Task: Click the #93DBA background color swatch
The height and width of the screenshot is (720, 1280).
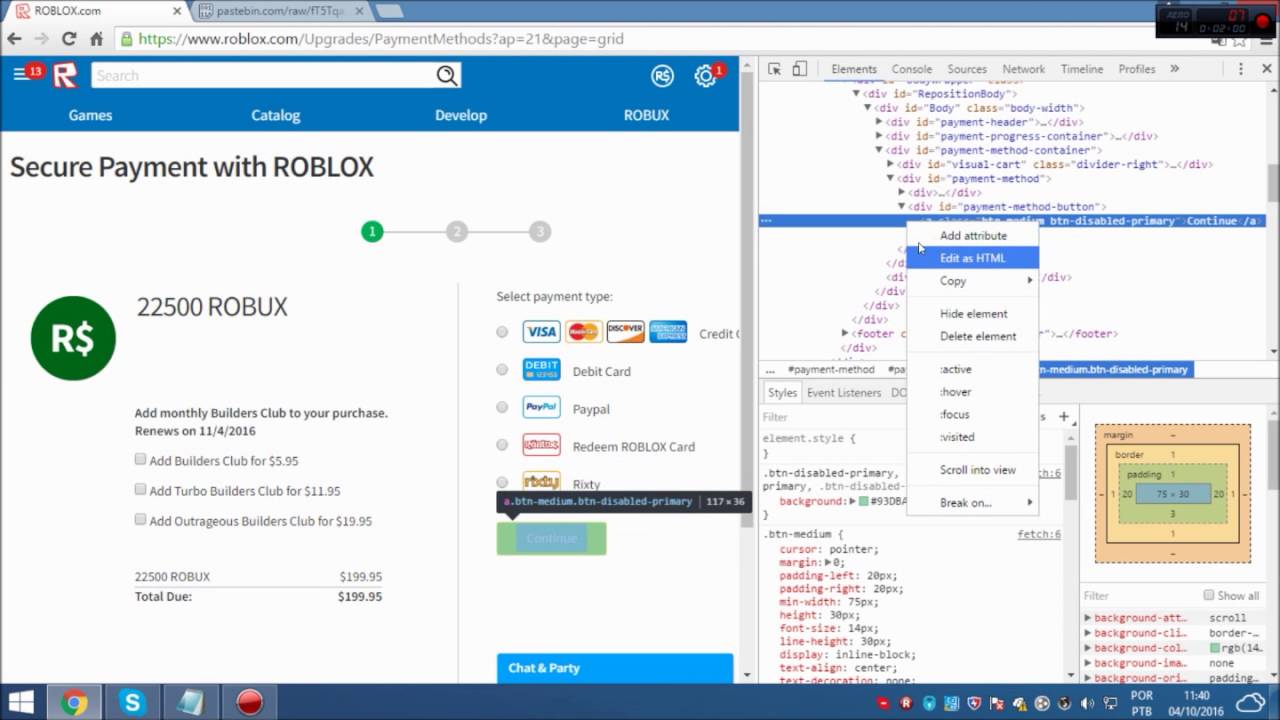Action: point(864,501)
